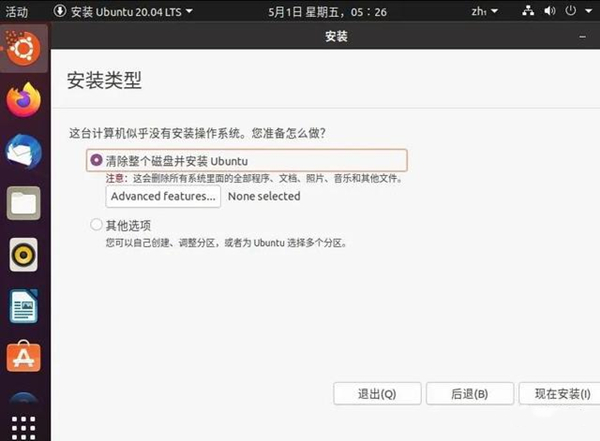Image resolution: width=600 pixels, height=441 pixels.
Task: Click the power icon in the top bar
Action: click(x=571, y=11)
